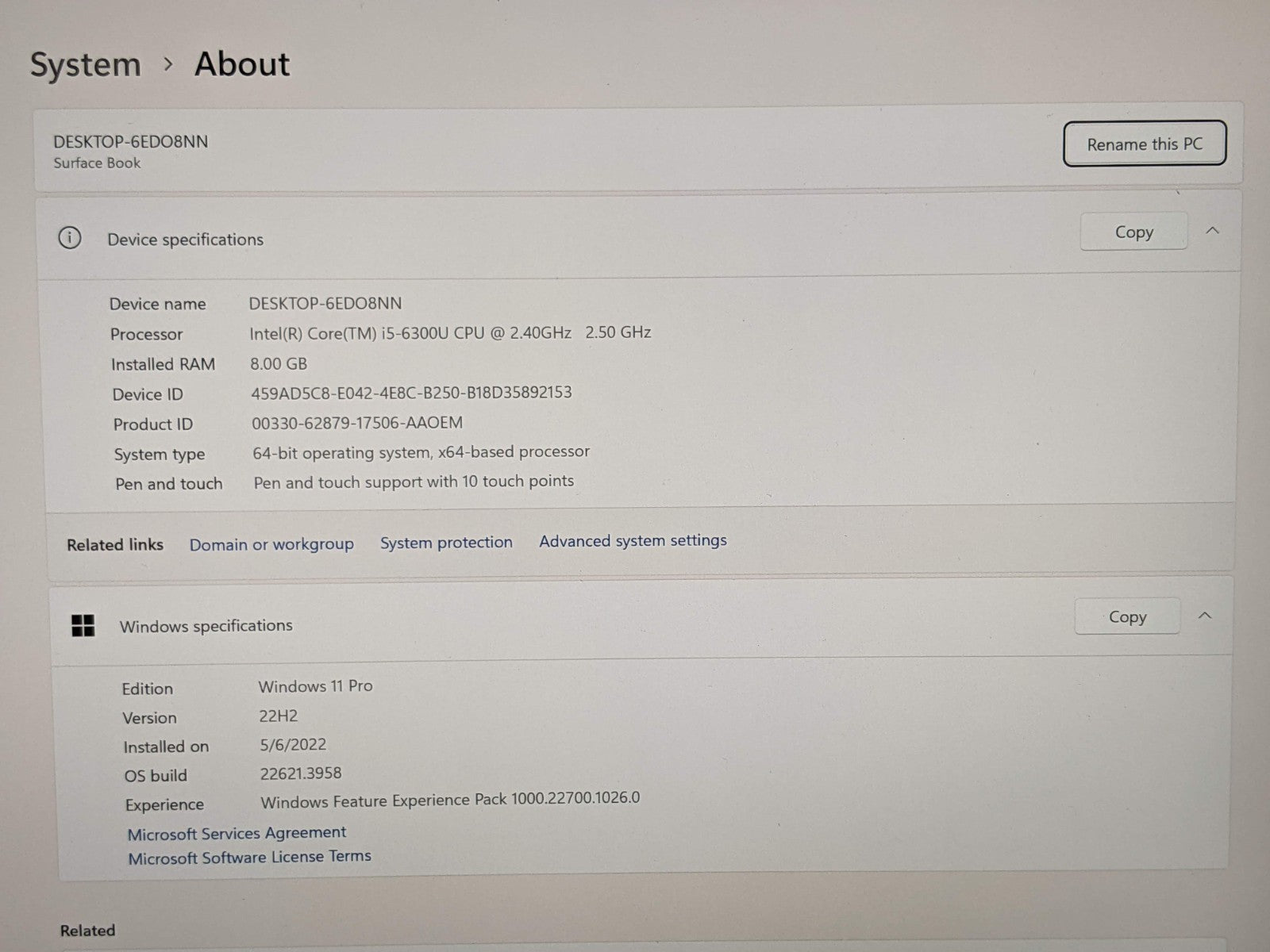Viewport: 1270px width, 952px height.
Task: Open Microsoft Services Agreement link
Action: pos(237,833)
